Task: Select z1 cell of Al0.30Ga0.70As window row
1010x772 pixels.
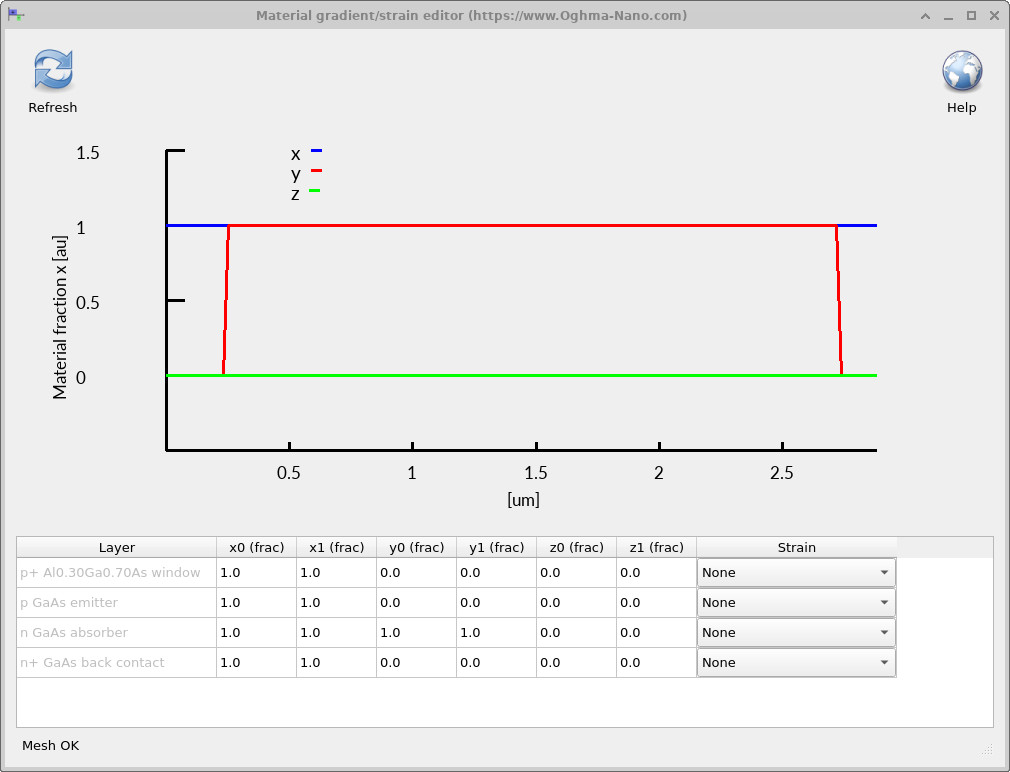Action: point(656,572)
